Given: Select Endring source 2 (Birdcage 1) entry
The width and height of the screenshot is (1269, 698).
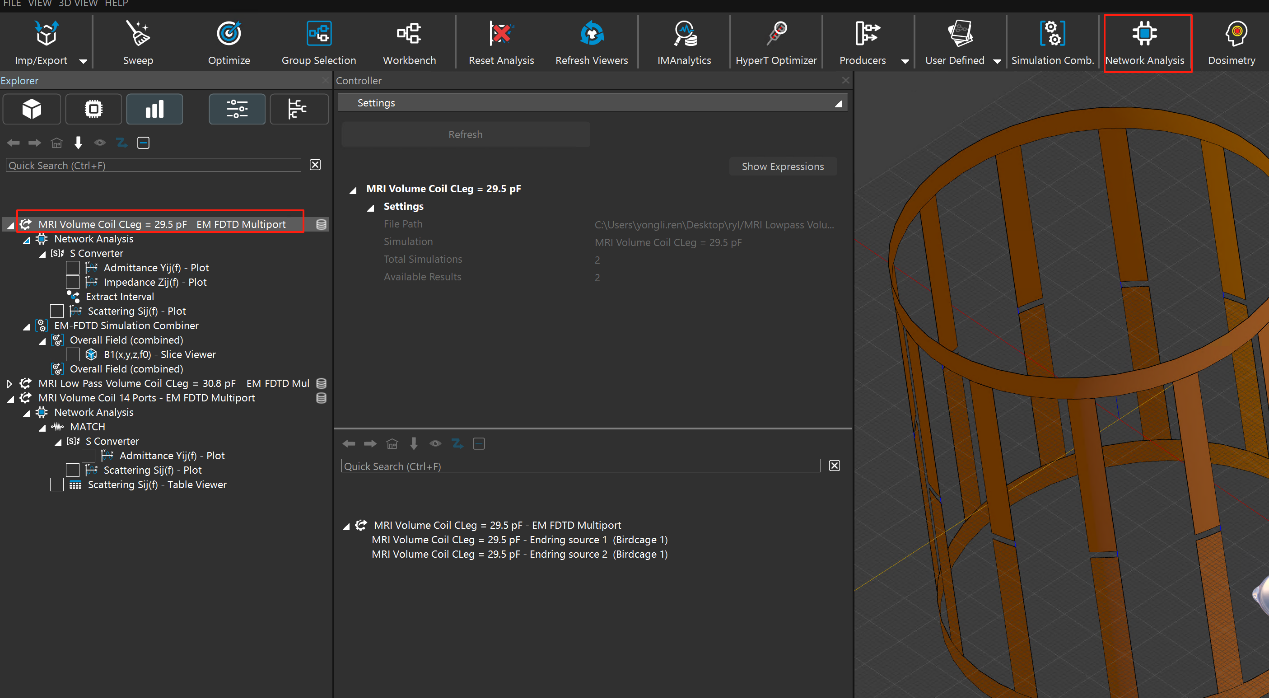Looking at the screenshot, I should pos(519,554).
